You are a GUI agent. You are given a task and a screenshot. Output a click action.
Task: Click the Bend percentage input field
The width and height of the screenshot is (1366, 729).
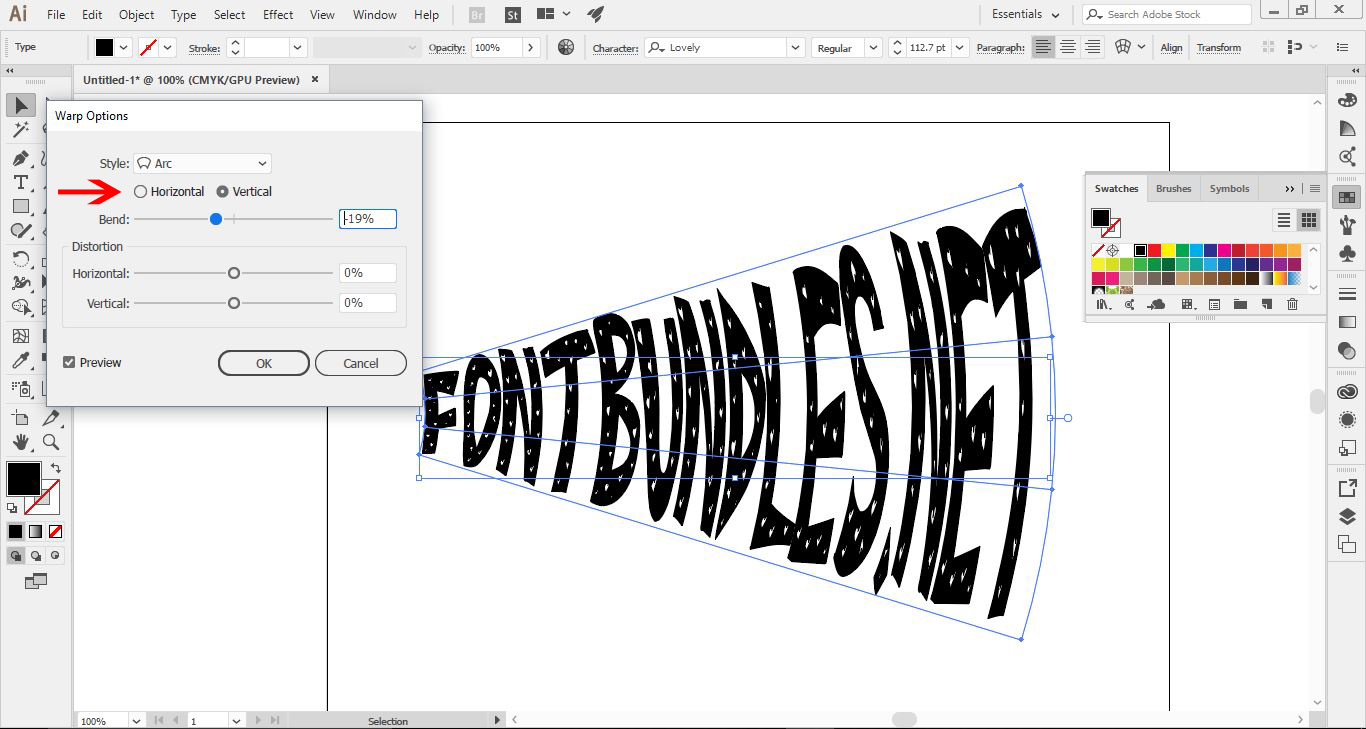point(368,219)
